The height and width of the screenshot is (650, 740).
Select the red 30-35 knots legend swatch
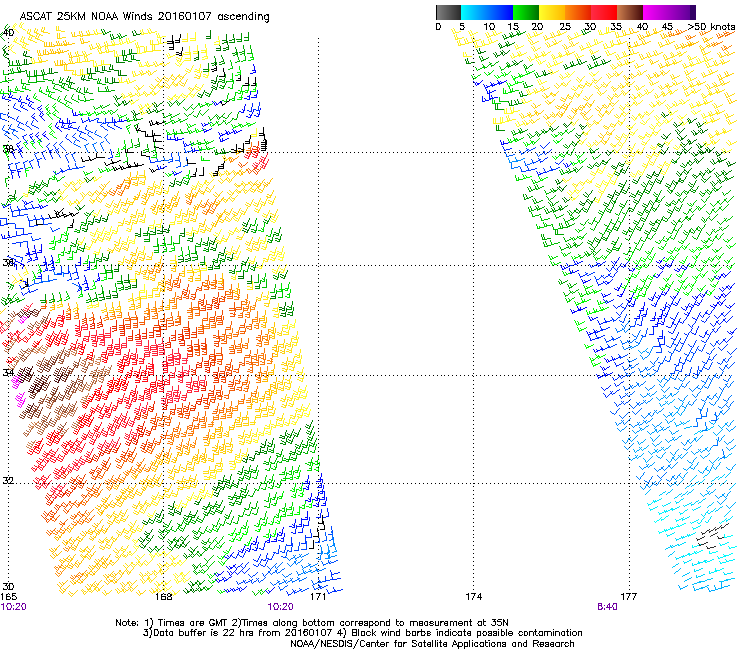coord(604,12)
